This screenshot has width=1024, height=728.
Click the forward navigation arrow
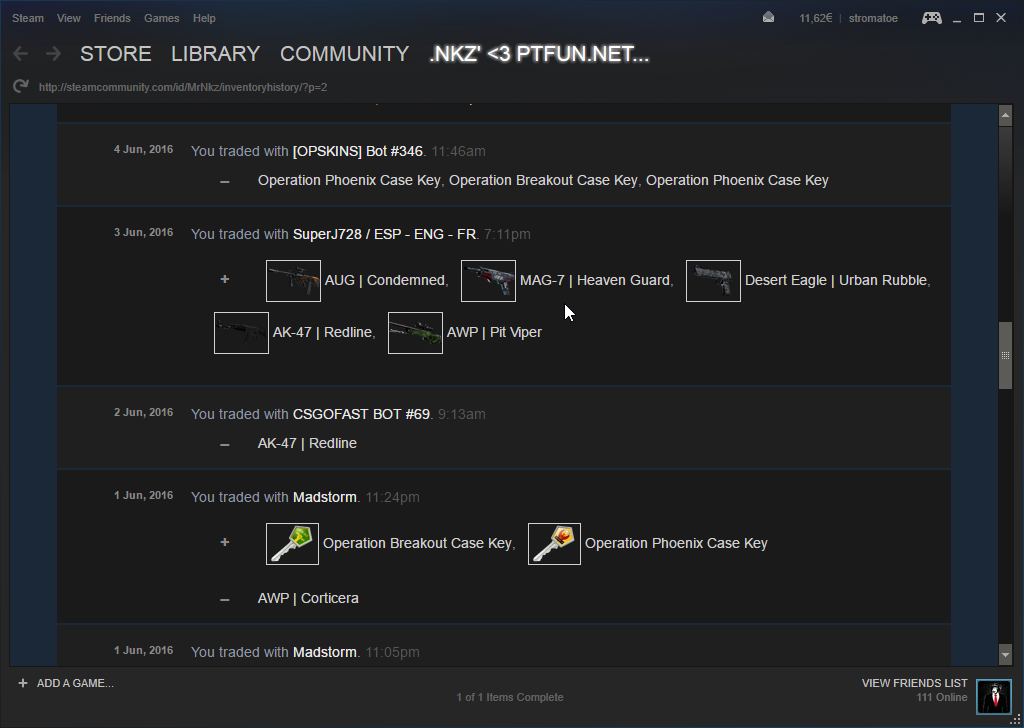coord(53,54)
